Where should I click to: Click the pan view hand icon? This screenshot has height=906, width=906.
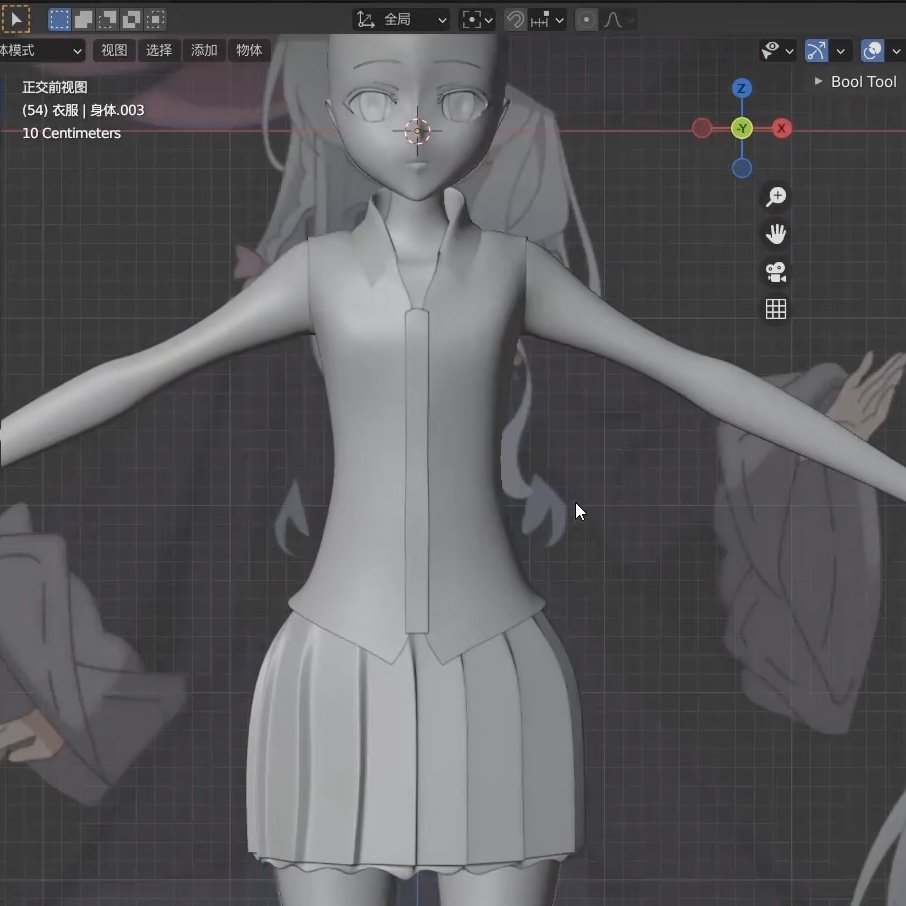click(776, 234)
